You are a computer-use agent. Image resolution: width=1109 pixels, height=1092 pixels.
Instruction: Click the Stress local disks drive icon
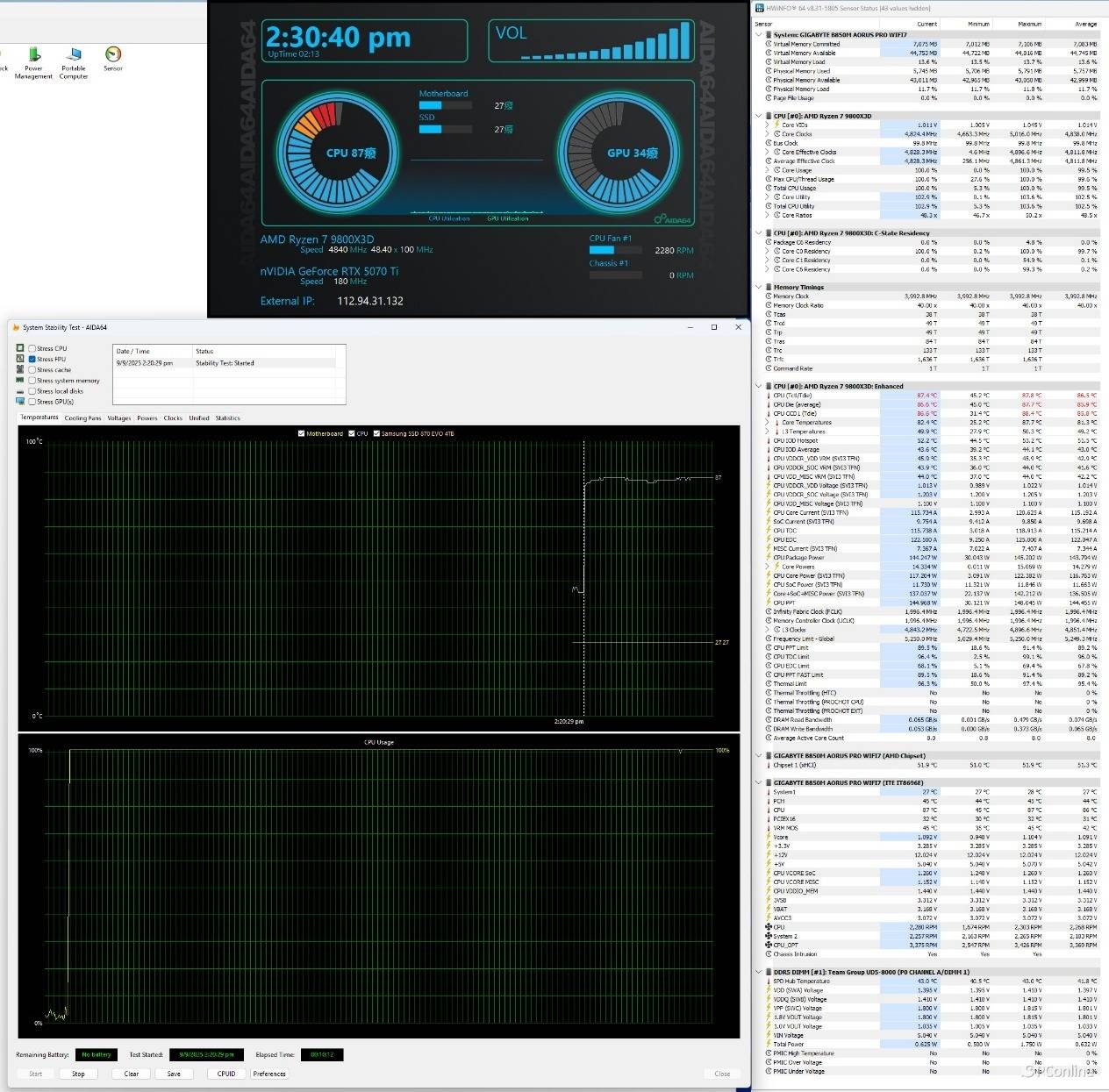[x=20, y=391]
